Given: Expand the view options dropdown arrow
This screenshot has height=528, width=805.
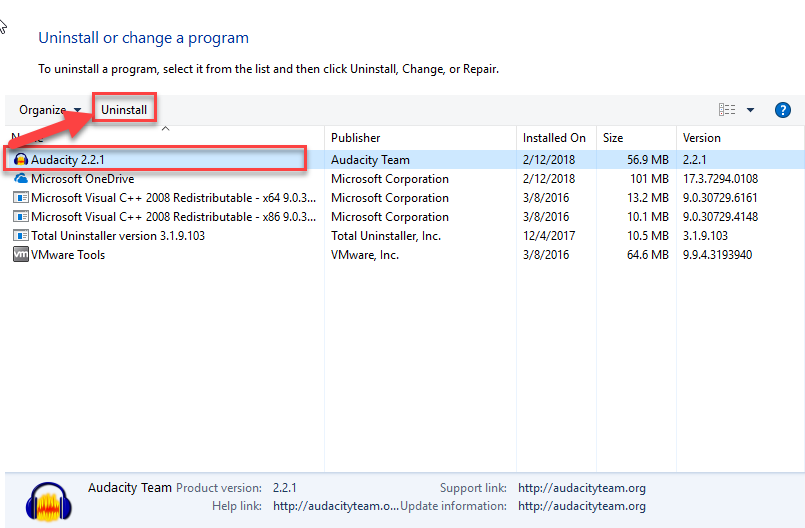Looking at the screenshot, I should click(x=750, y=110).
